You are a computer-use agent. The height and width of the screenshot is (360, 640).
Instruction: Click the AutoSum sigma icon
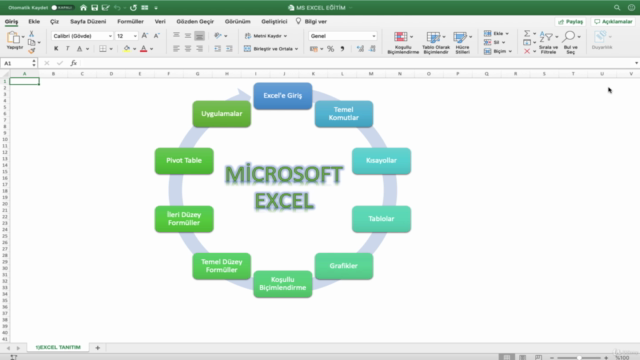[x=527, y=33]
